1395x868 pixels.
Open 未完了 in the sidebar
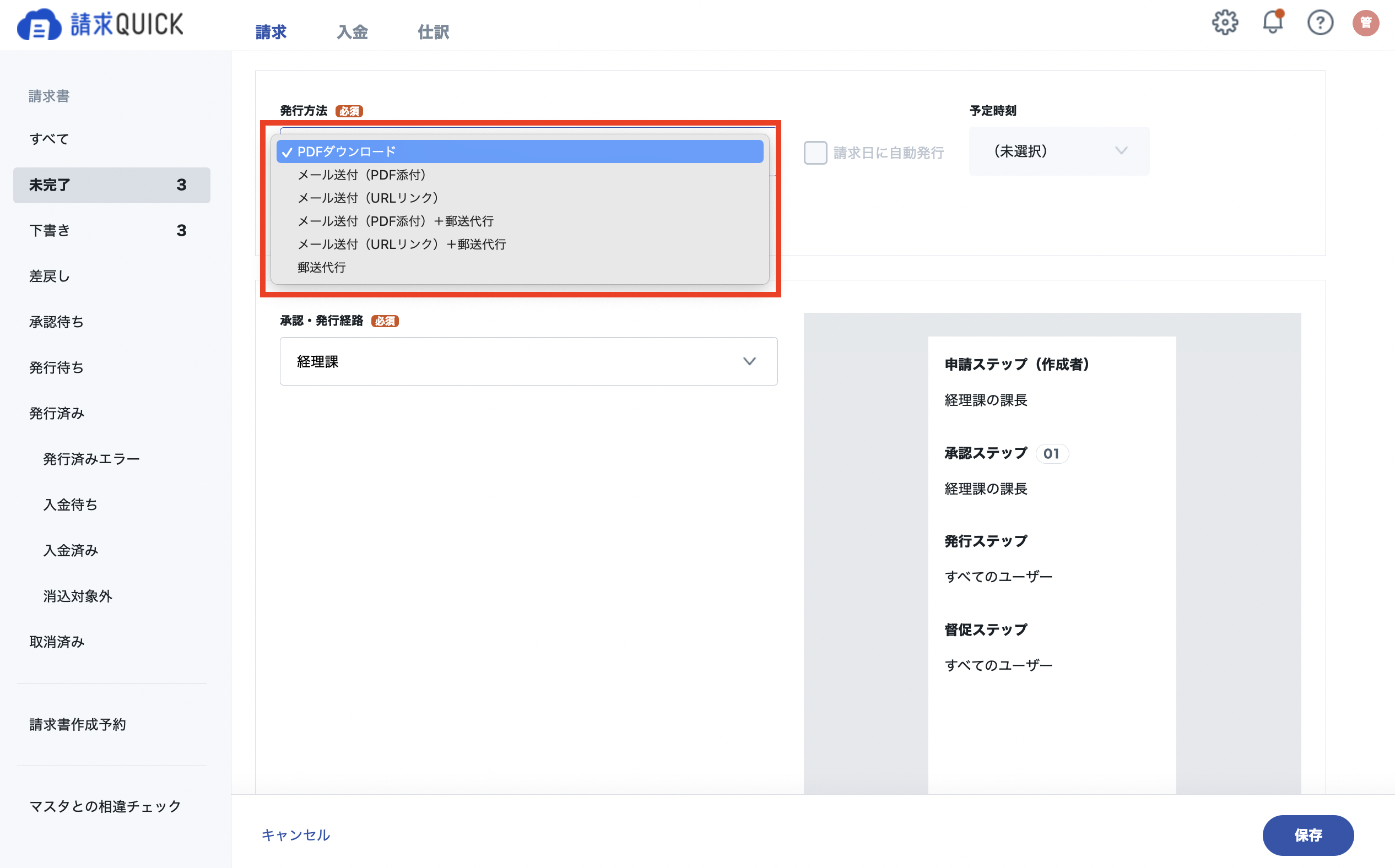[x=112, y=185]
